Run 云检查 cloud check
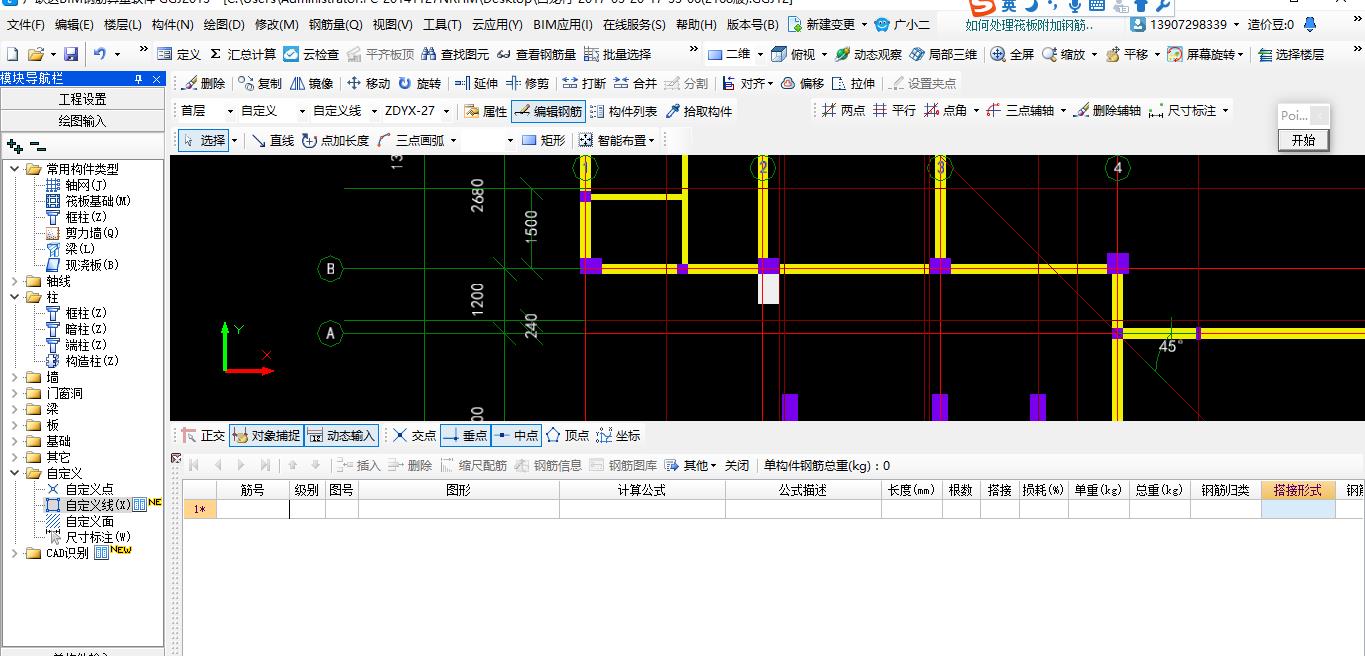The image size is (1365, 656). [x=311, y=54]
